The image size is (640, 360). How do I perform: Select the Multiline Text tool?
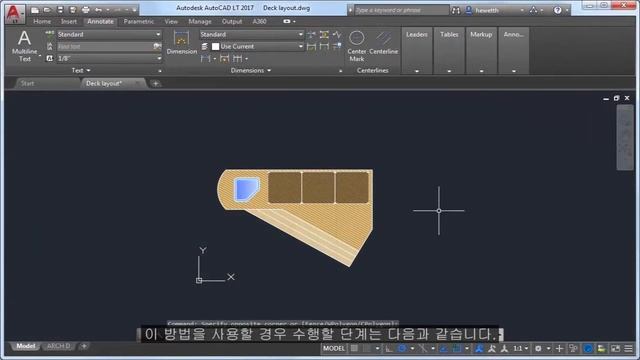(24, 46)
